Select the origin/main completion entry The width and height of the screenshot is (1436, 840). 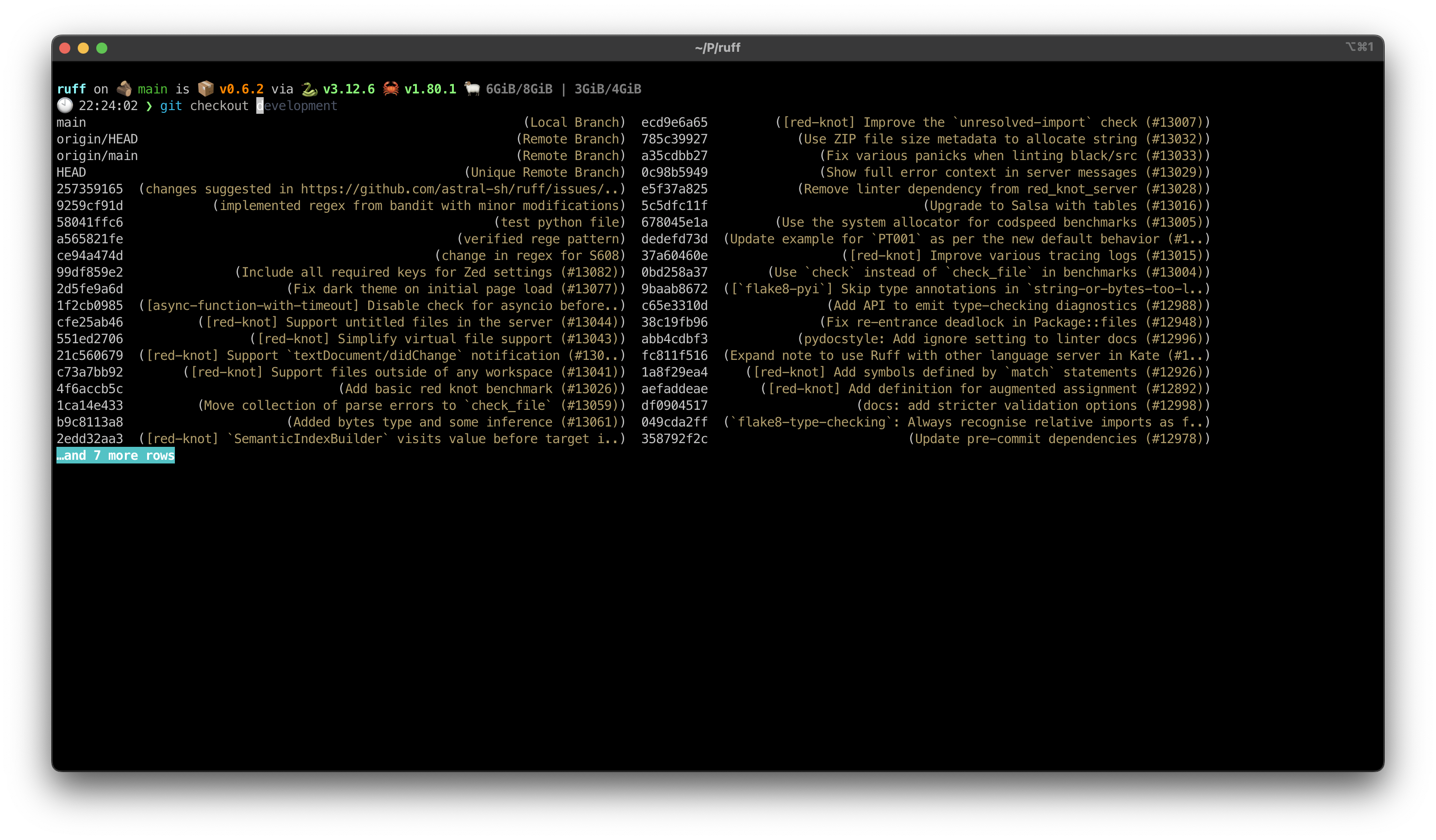click(97, 155)
